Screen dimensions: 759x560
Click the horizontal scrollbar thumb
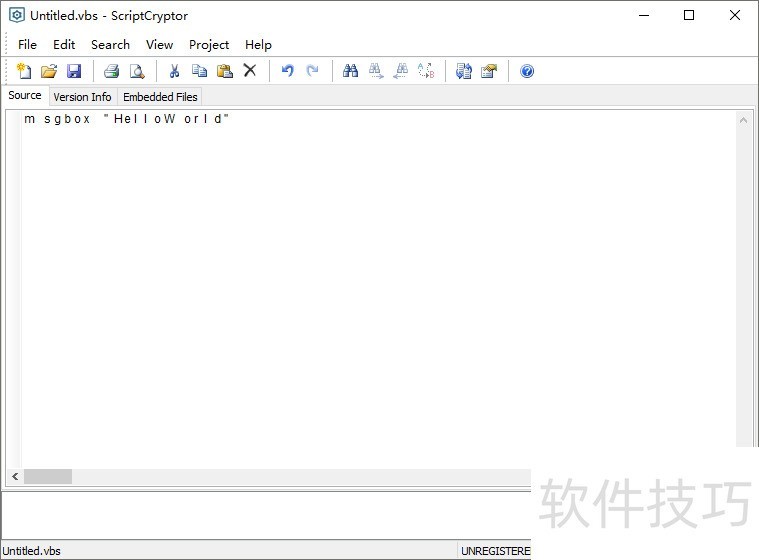pos(48,476)
